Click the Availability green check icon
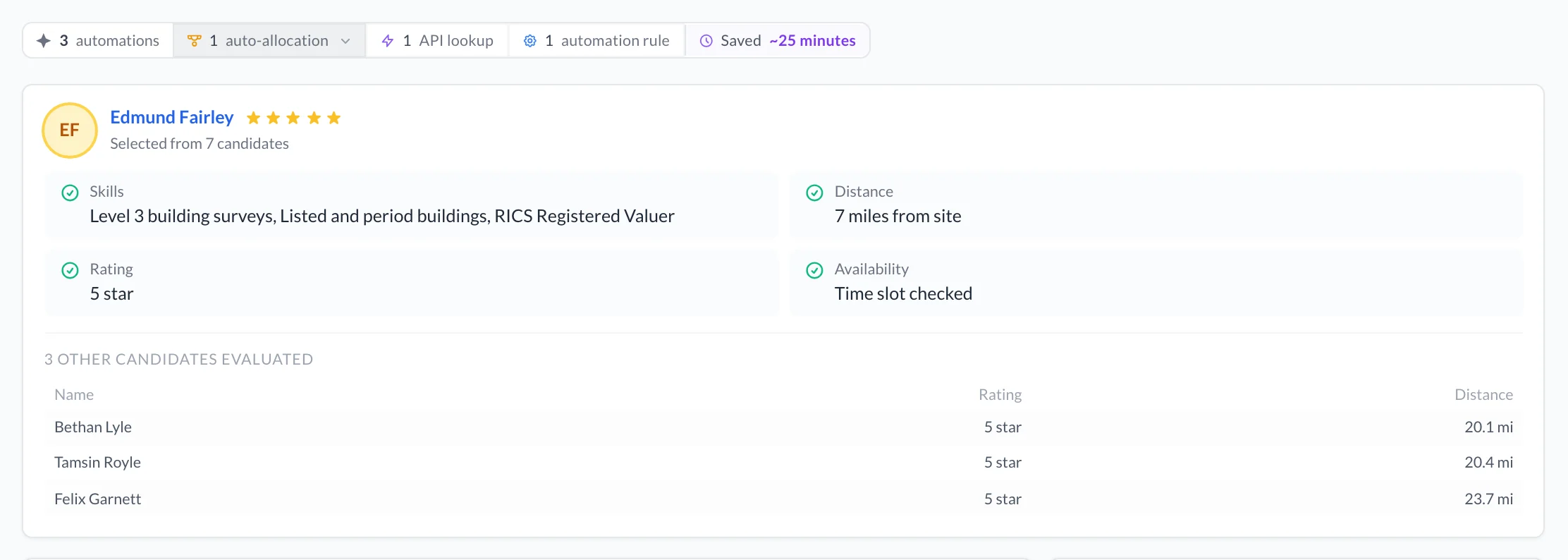The height and width of the screenshot is (560, 1568). pyautogui.click(x=814, y=270)
